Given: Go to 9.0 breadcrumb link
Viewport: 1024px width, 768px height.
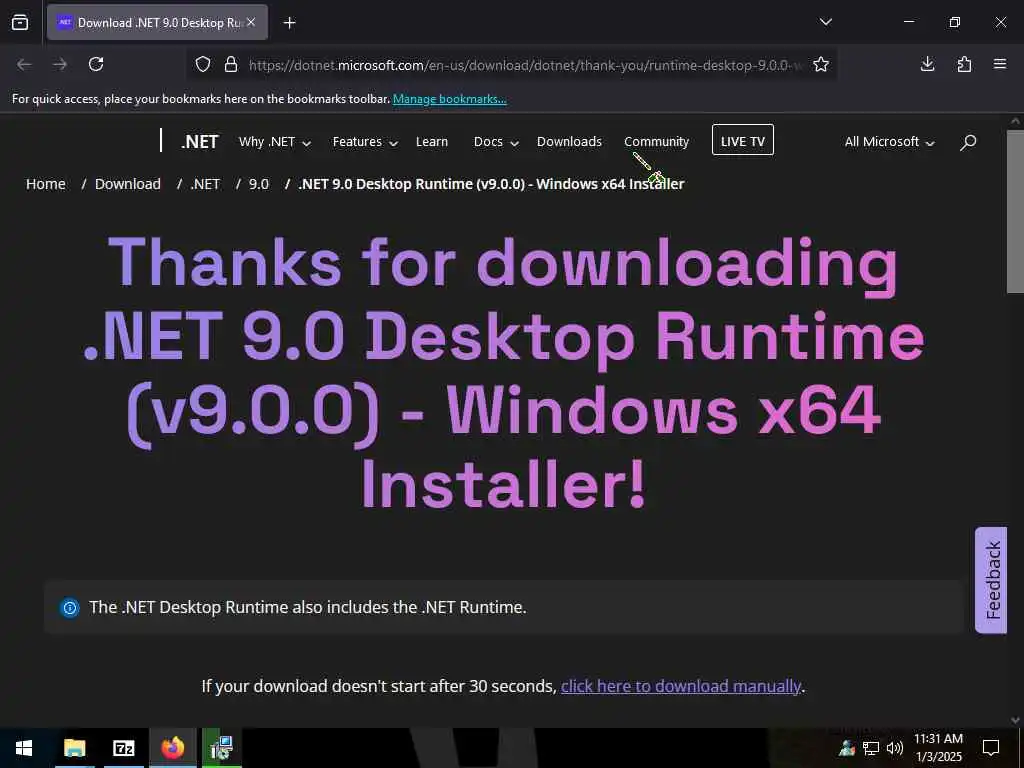Looking at the screenshot, I should point(259,184).
